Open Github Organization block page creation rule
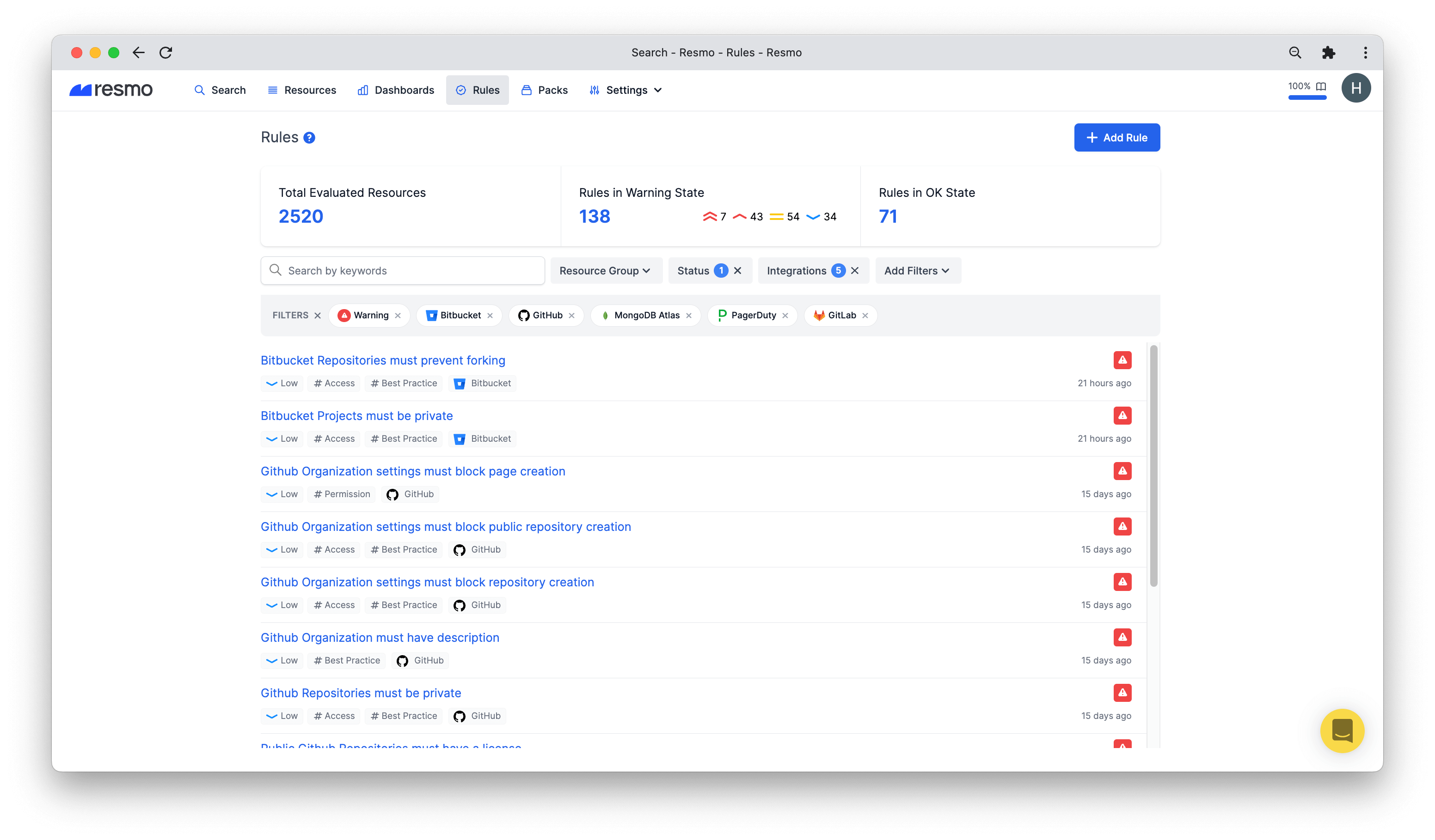Viewport: 1435px width, 840px height. pos(413,472)
